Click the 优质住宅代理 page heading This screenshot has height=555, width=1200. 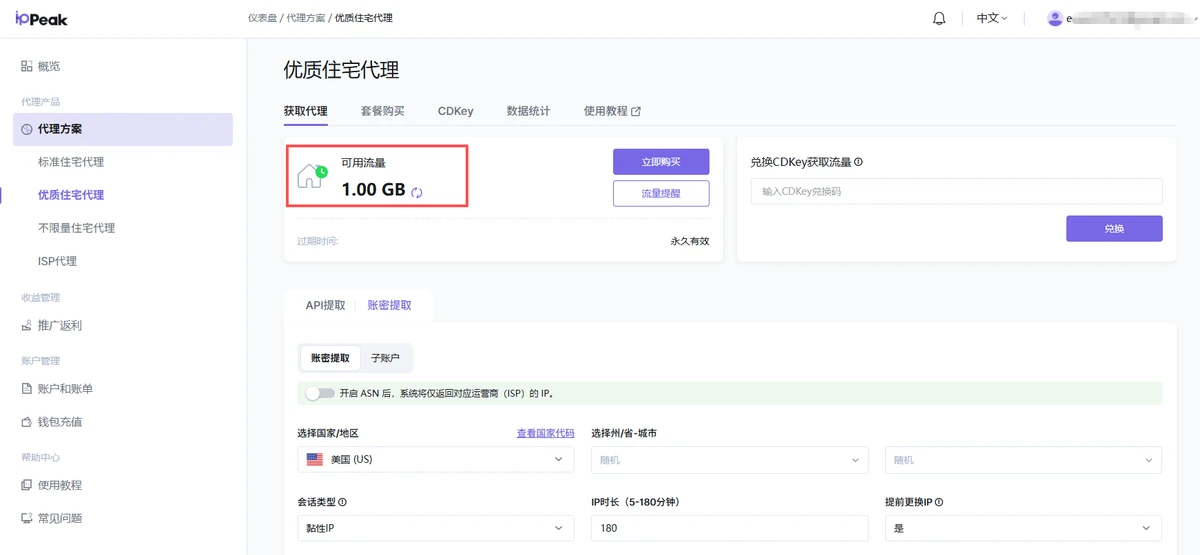click(341, 70)
